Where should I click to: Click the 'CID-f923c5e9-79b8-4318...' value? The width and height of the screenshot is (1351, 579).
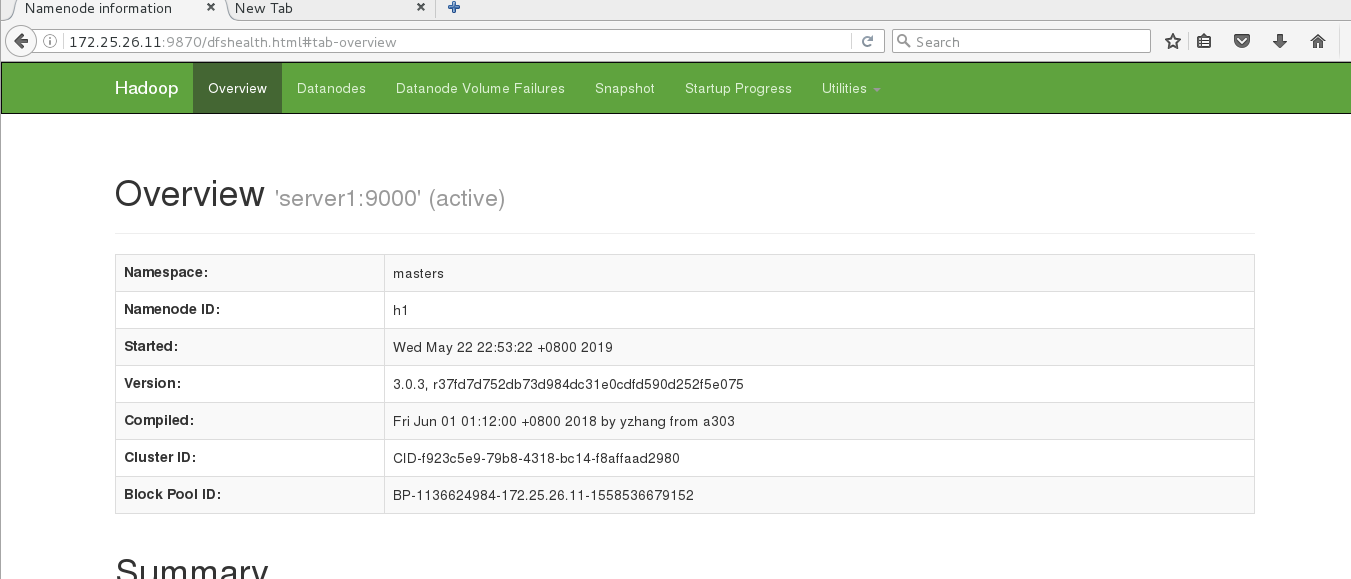536,458
